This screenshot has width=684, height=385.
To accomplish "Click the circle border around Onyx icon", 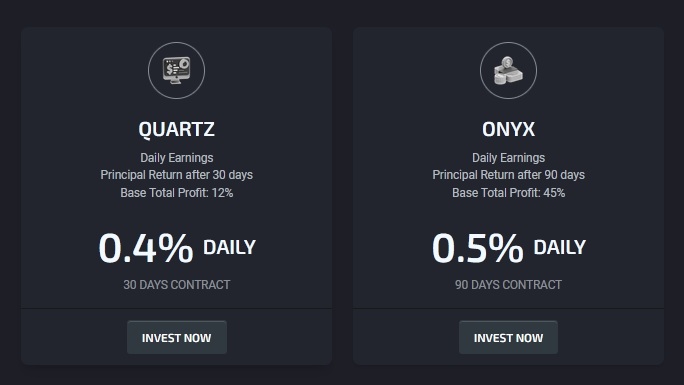I will point(508,43).
